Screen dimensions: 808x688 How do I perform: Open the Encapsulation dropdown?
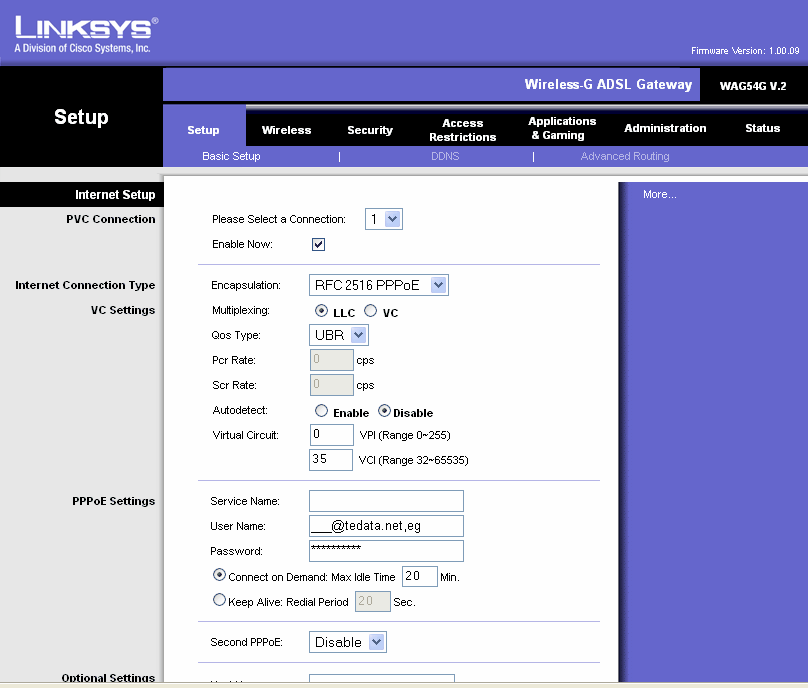click(379, 285)
